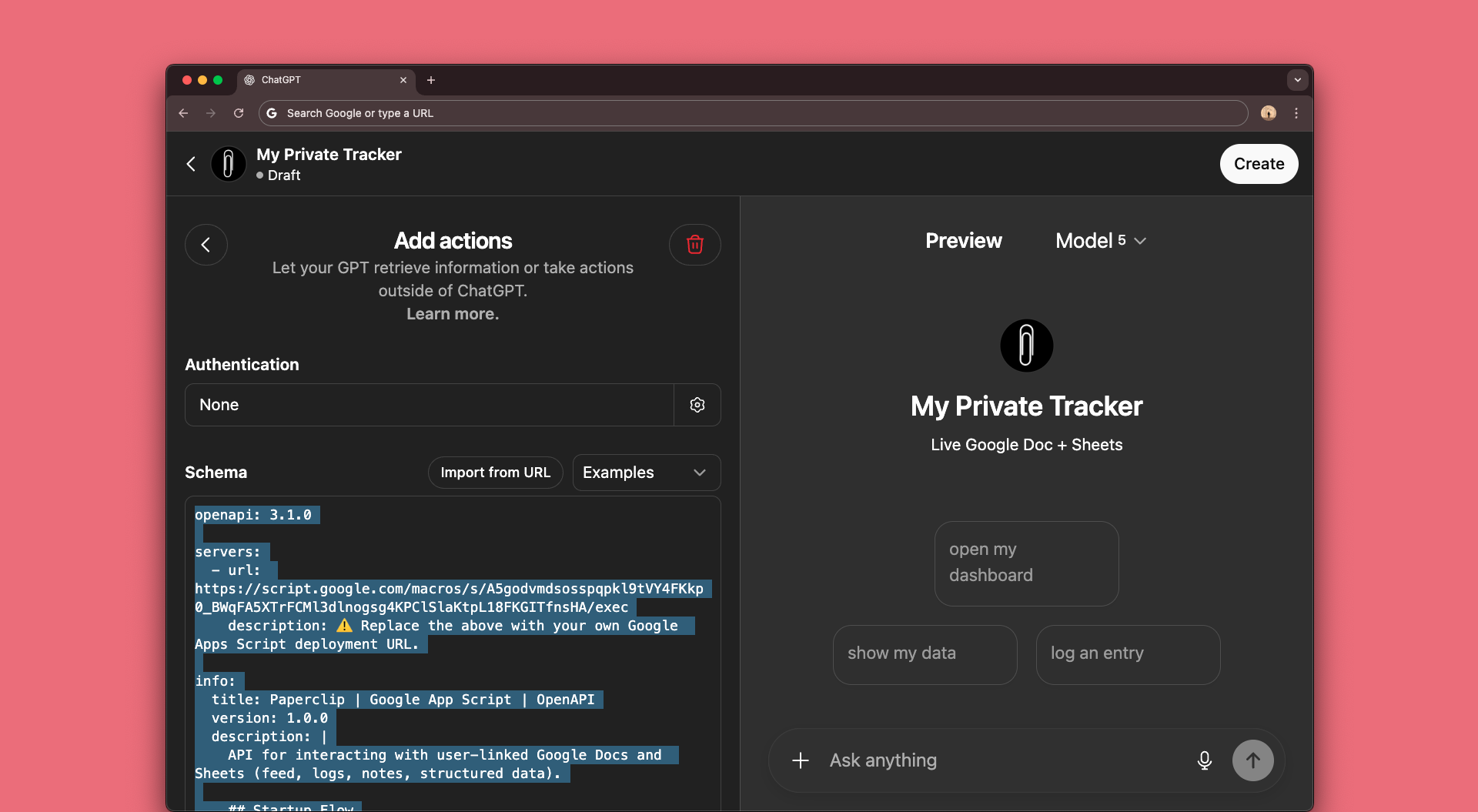
Task: Click the back chevron next to My Private Tracker
Action: point(191,164)
